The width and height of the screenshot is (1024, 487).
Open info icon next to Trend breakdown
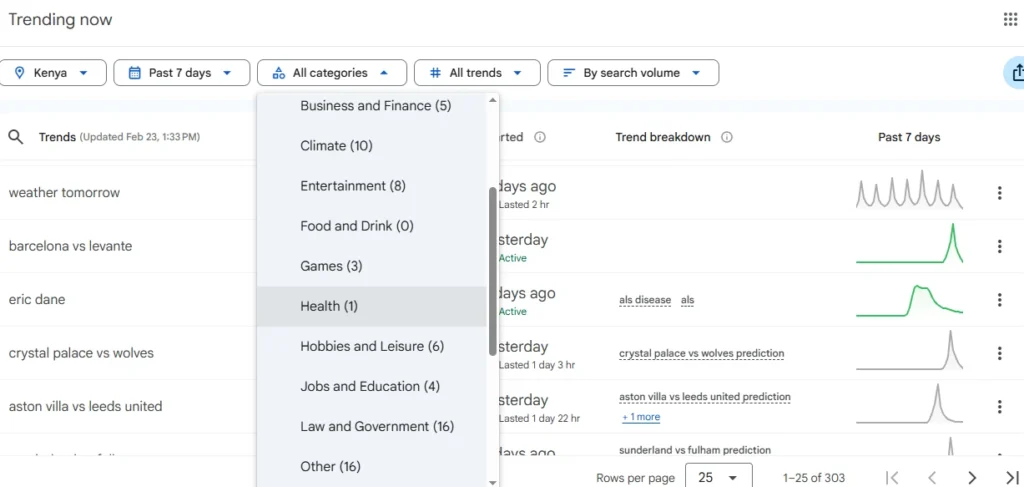point(727,137)
